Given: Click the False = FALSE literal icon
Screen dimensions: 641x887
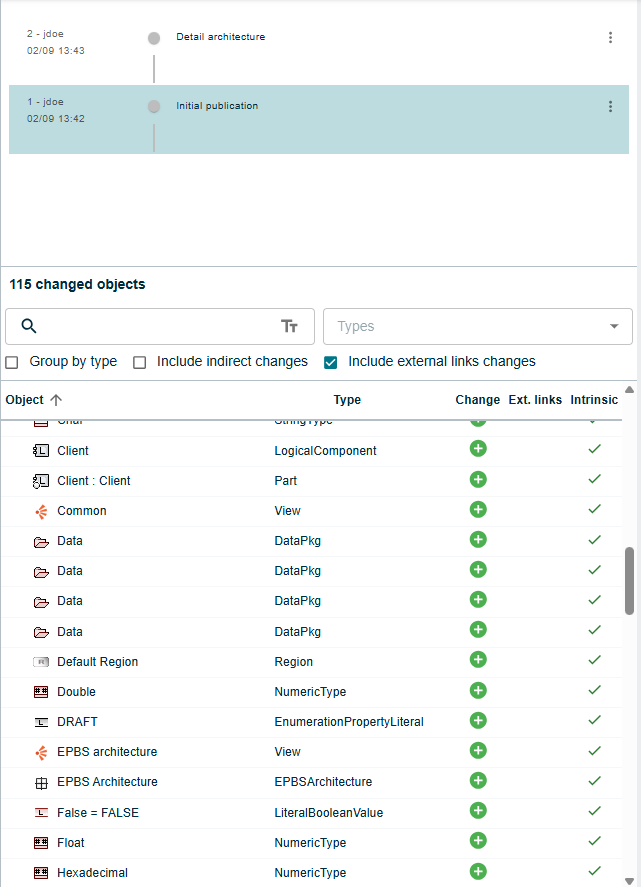Looking at the screenshot, I should point(41,813).
